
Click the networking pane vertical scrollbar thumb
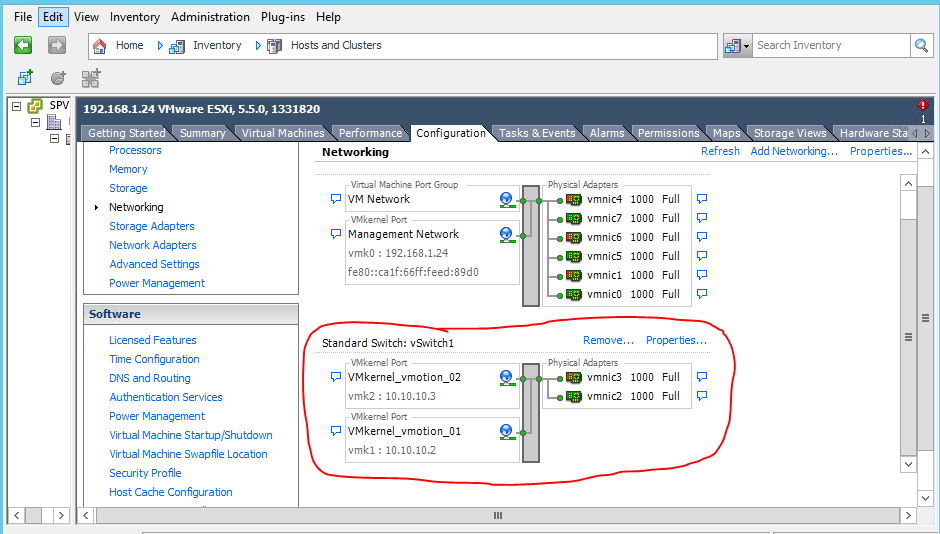tap(908, 337)
